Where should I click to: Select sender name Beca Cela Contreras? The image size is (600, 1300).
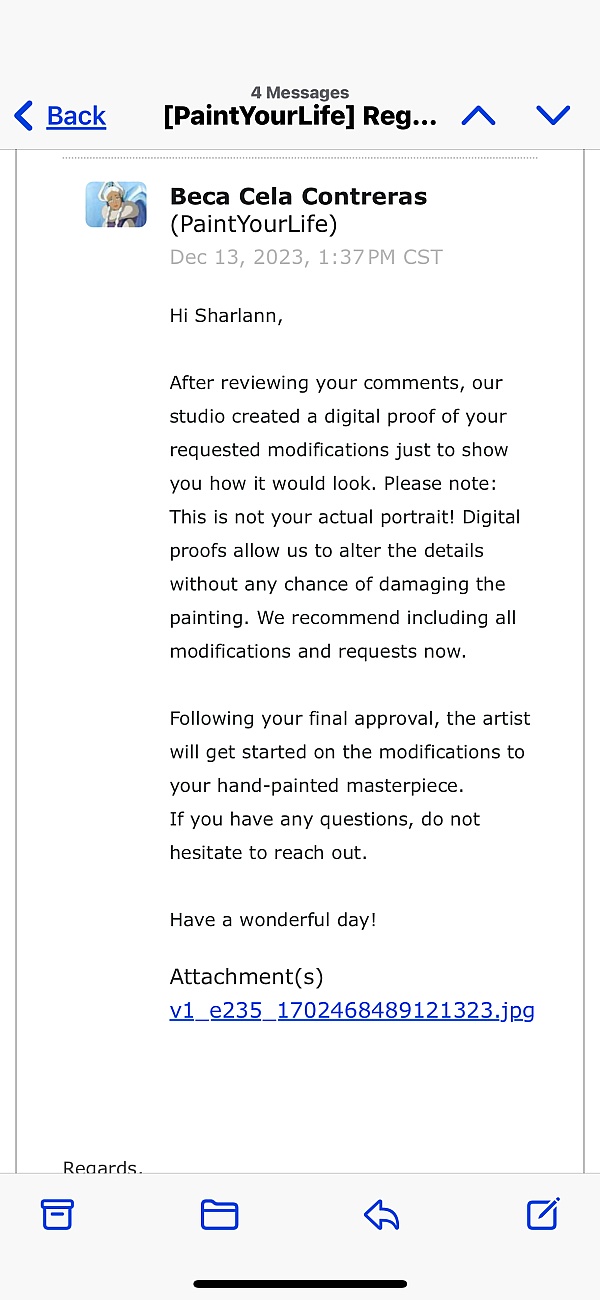click(x=299, y=196)
